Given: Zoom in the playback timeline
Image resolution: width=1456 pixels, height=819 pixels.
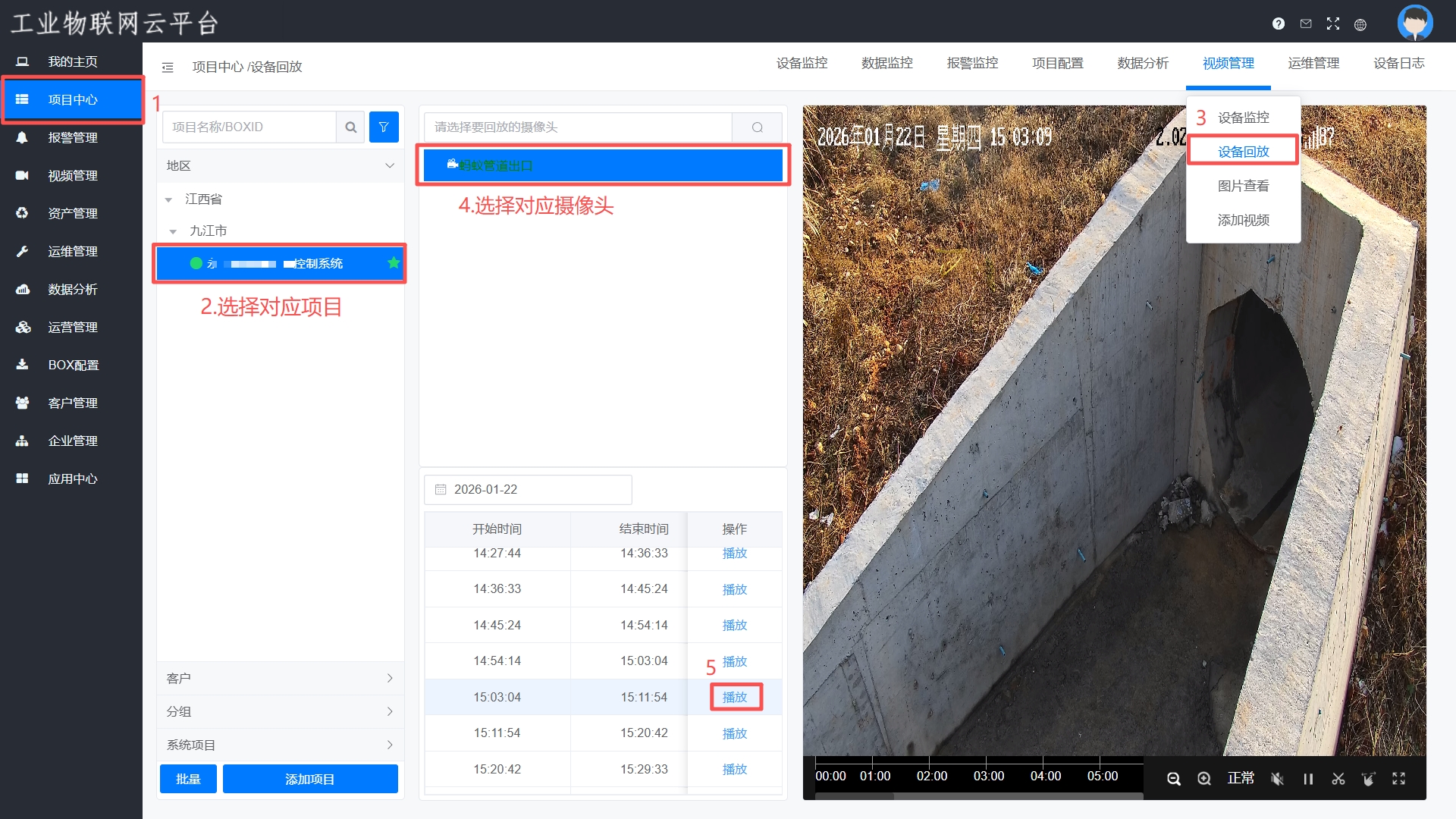Looking at the screenshot, I should pyautogui.click(x=1203, y=779).
